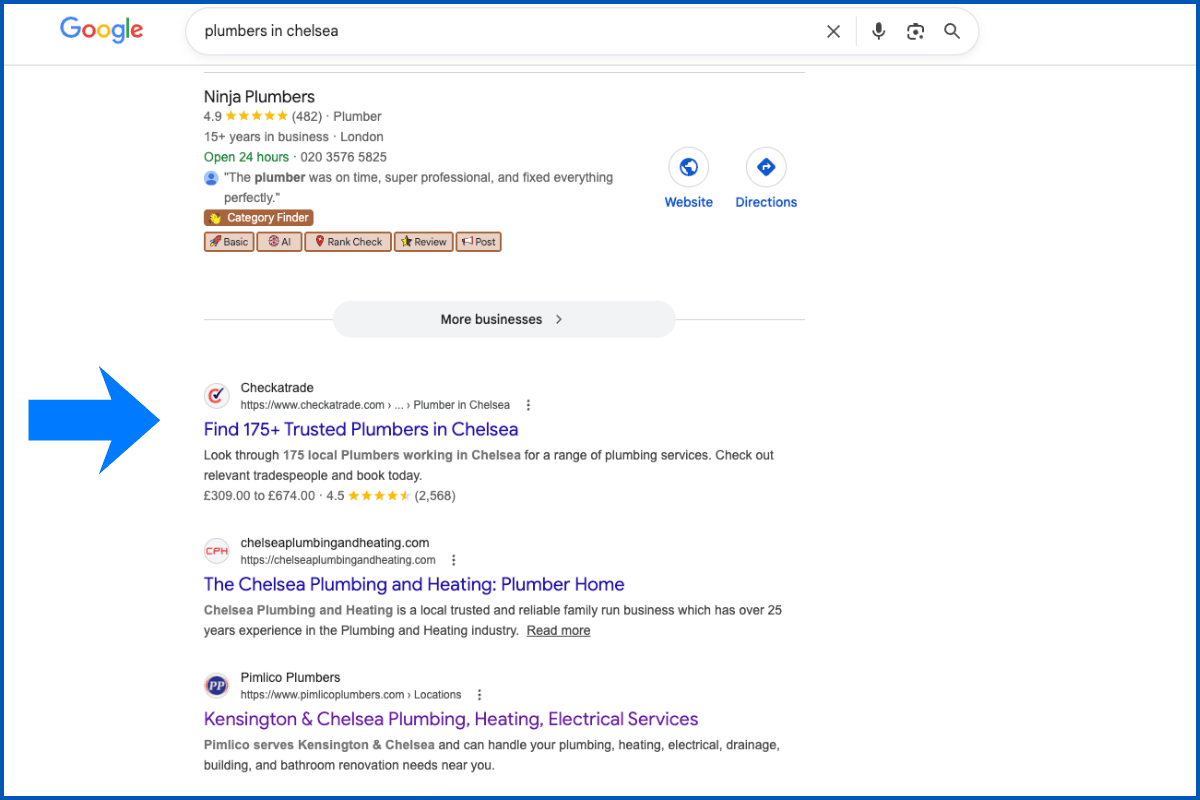Click inside the search input field

[x=500, y=31]
